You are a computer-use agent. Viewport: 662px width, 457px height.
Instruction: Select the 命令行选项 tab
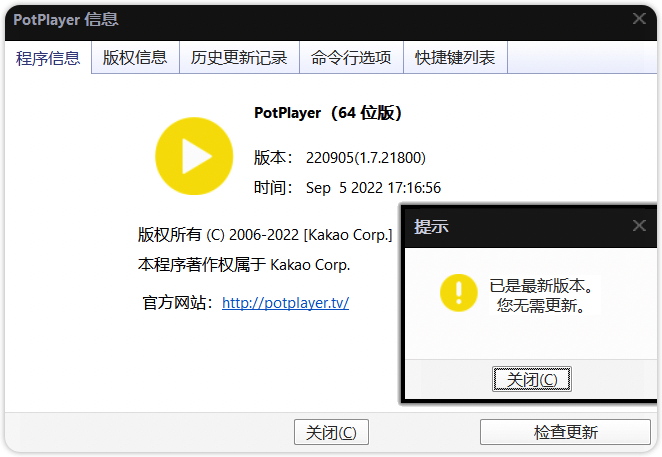coord(351,57)
